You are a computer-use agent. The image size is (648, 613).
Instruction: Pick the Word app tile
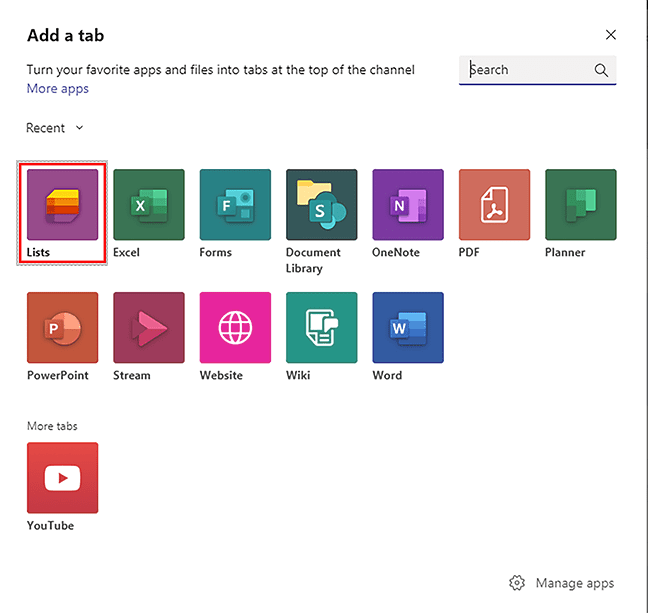coord(407,328)
